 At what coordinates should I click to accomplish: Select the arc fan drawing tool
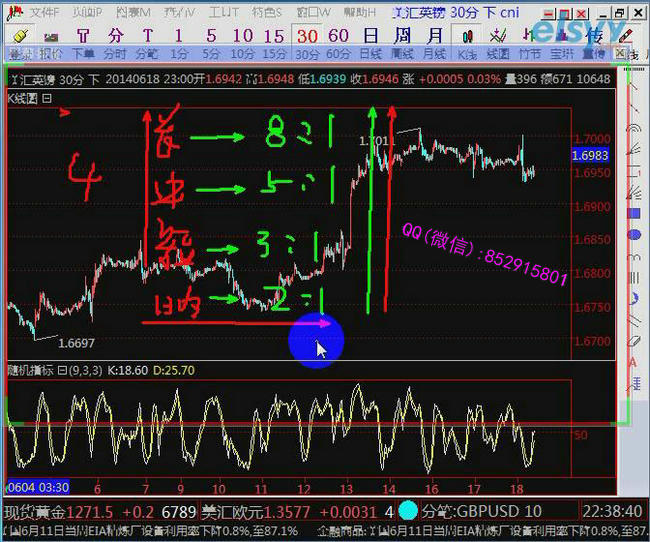(633, 128)
